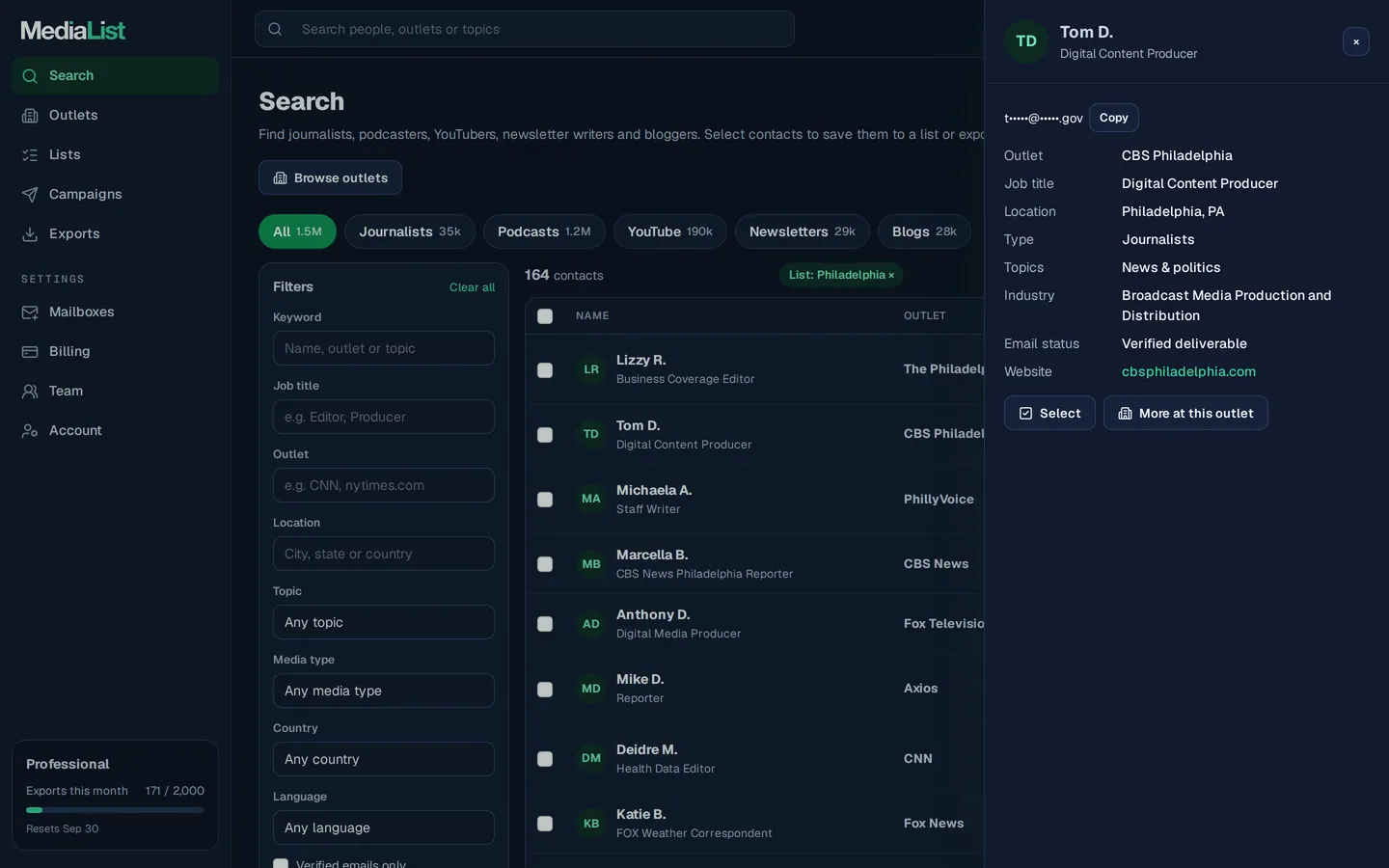Click the magnifier icon in search bar
This screenshot has height=868, width=1389.
click(x=275, y=29)
